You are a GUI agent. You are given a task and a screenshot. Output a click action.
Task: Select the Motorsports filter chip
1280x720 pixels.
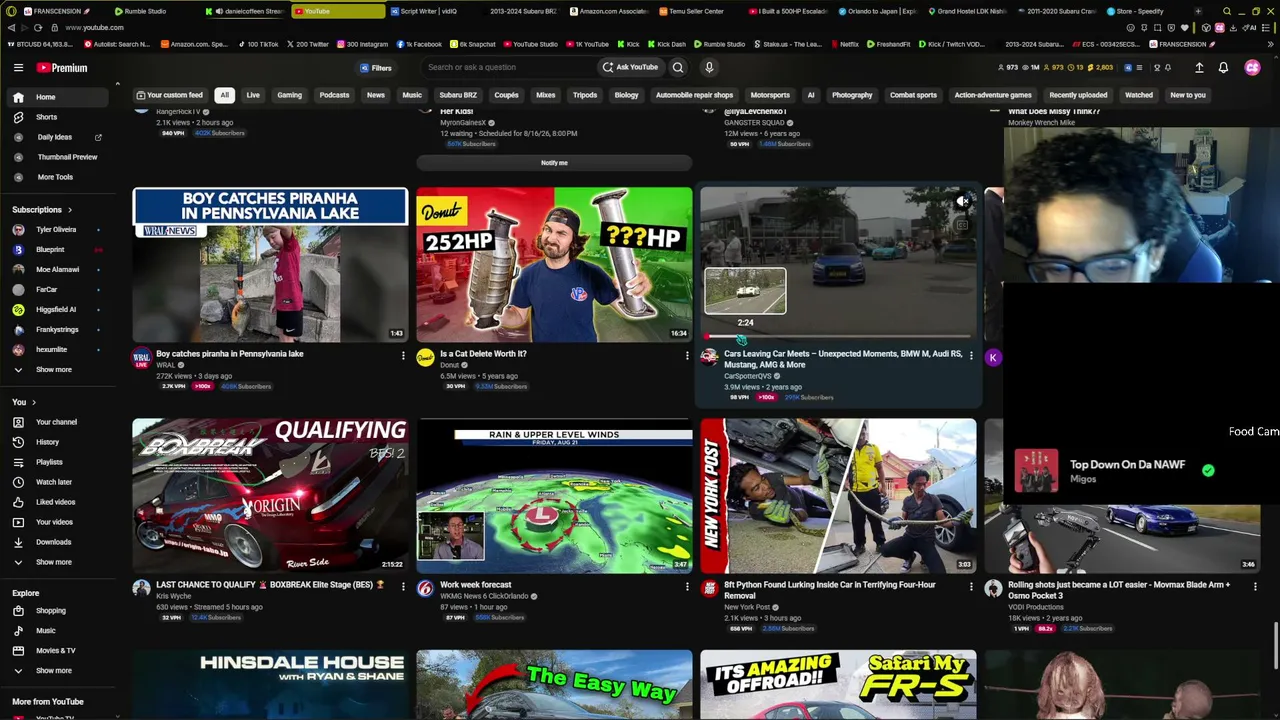[x=770, y=95]
